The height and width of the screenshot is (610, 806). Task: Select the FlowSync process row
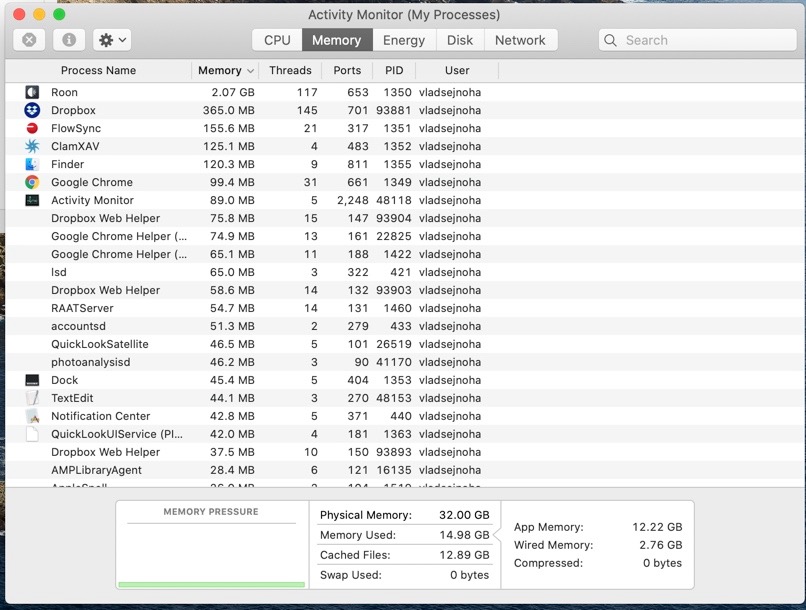click(405, 128)
